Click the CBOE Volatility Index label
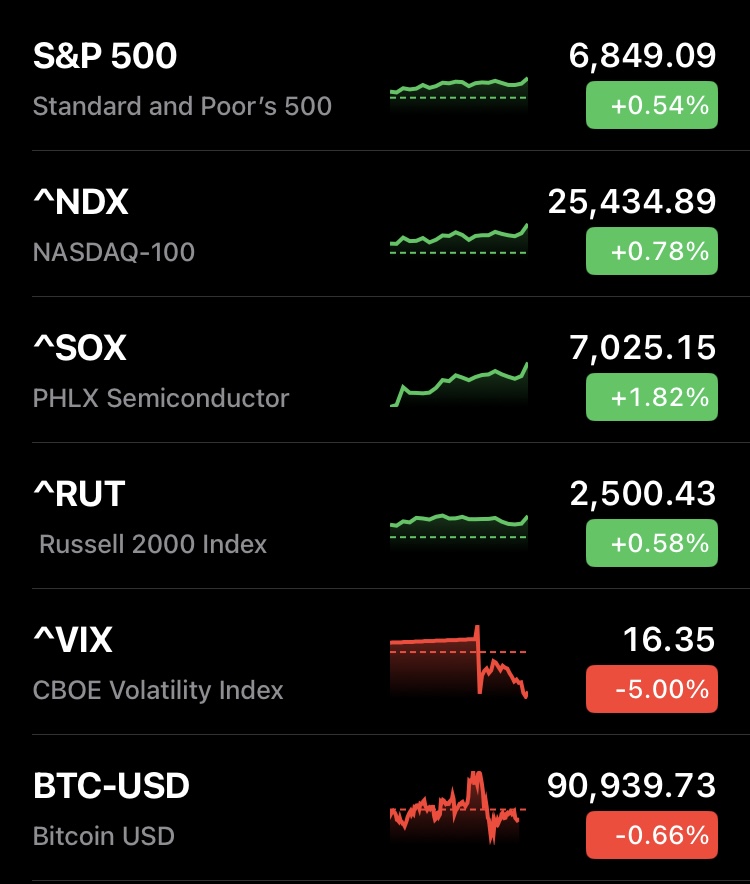750x884 pixels. [x=158, y=691]
